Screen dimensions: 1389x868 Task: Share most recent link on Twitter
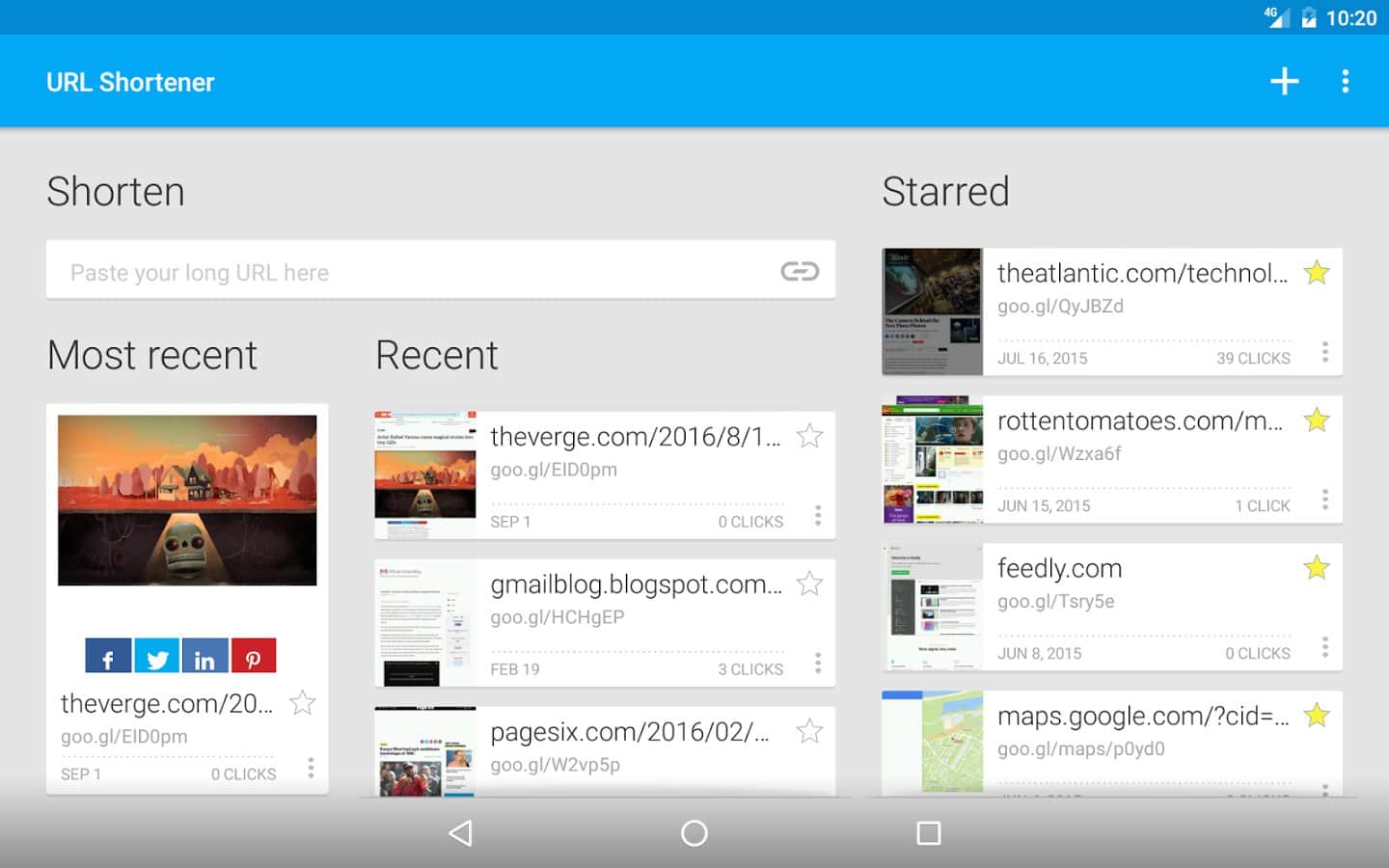click(156, 657)
